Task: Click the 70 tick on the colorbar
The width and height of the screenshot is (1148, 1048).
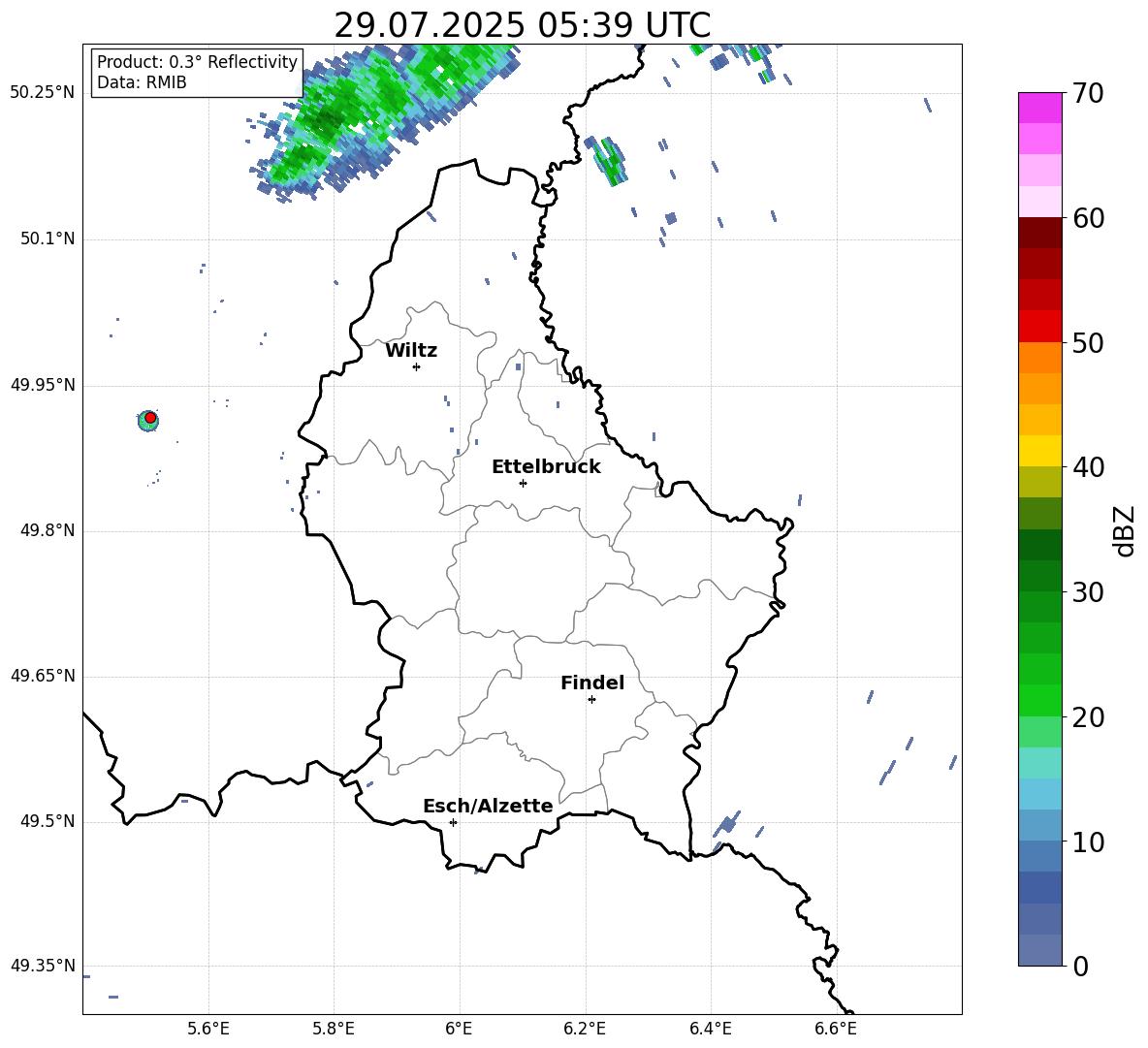Action: (1087, 93)
